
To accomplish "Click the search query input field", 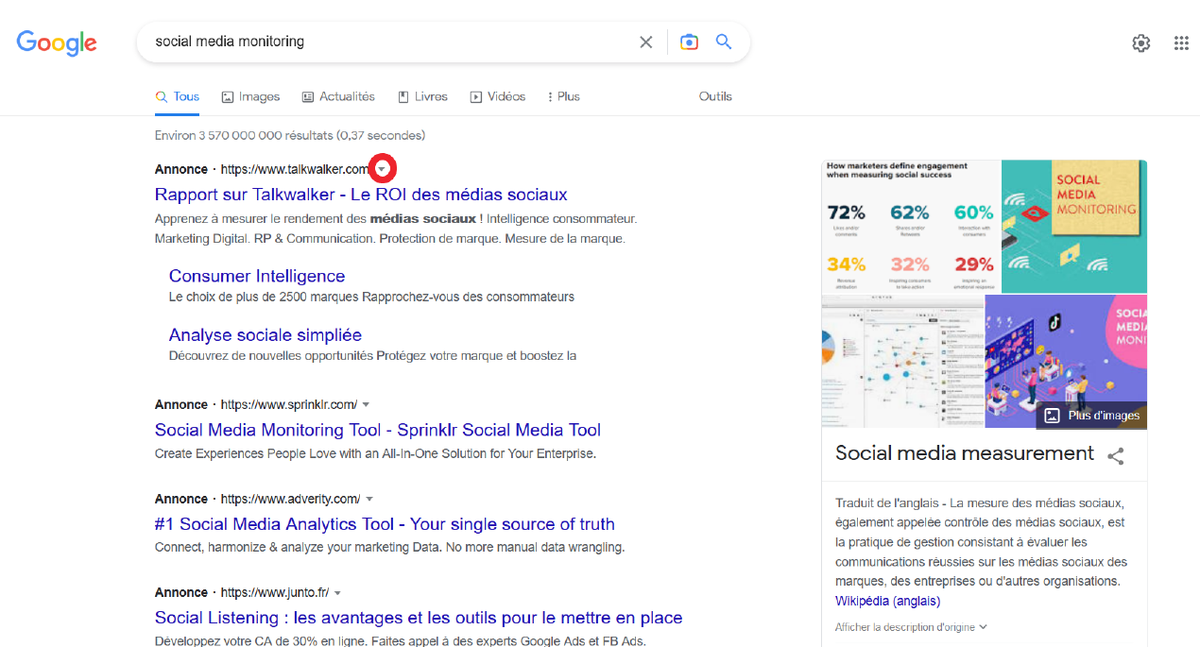I will click(390, 42).
